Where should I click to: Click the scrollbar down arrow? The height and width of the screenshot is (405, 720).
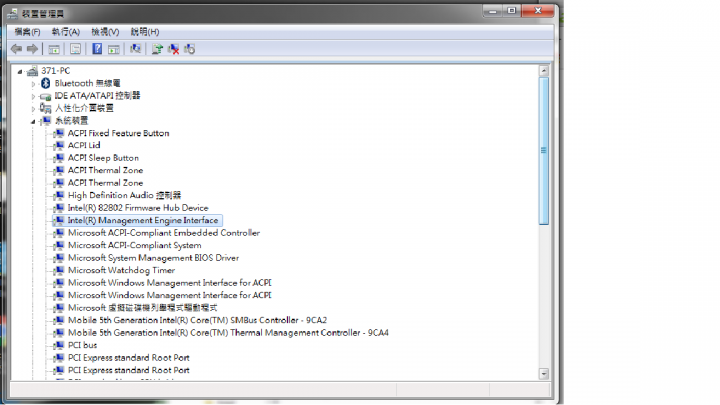pyautogui.click(x=544, y=374)
